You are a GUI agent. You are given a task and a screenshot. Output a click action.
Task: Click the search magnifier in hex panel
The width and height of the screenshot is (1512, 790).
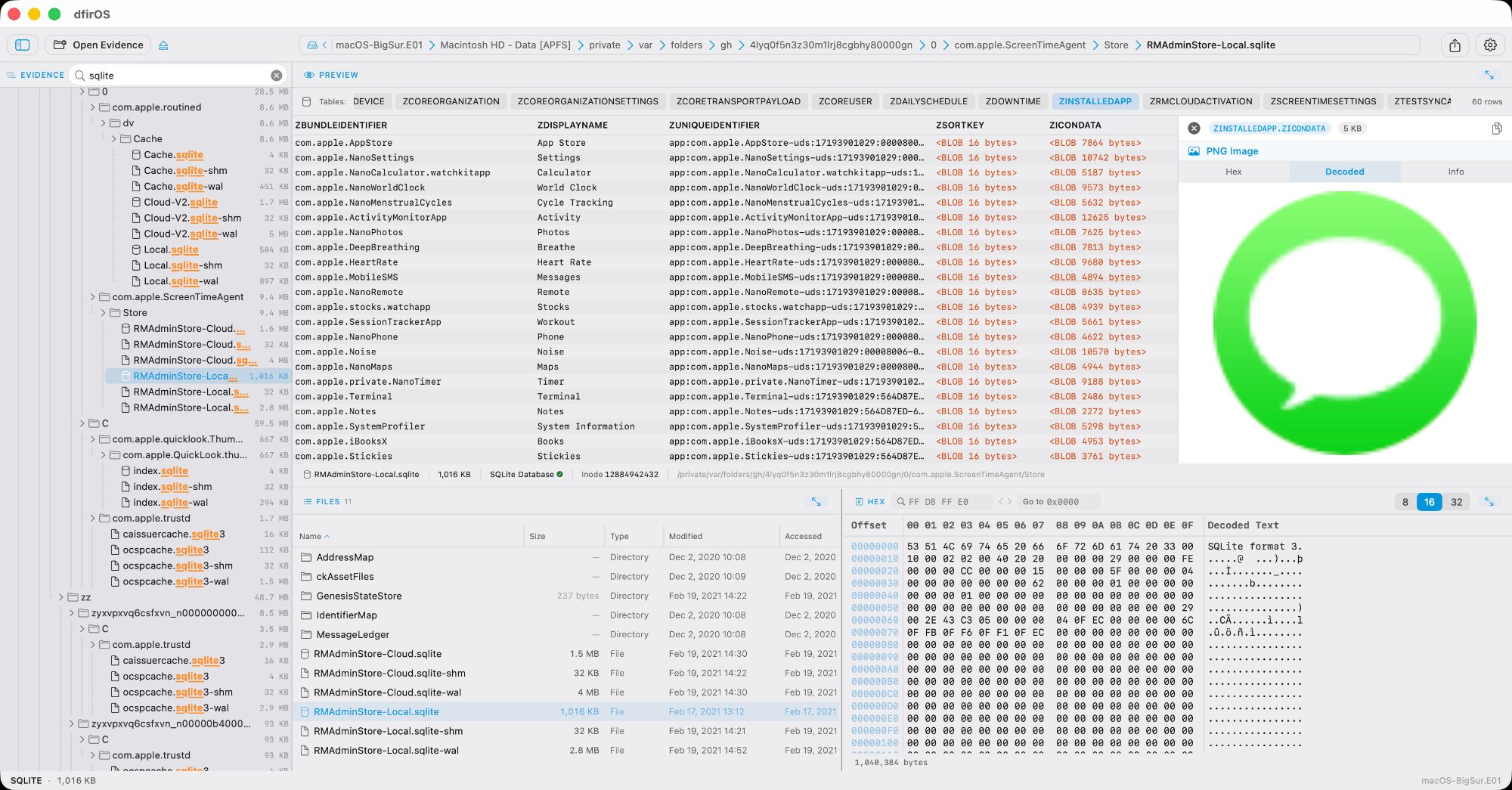pos(900,501)
